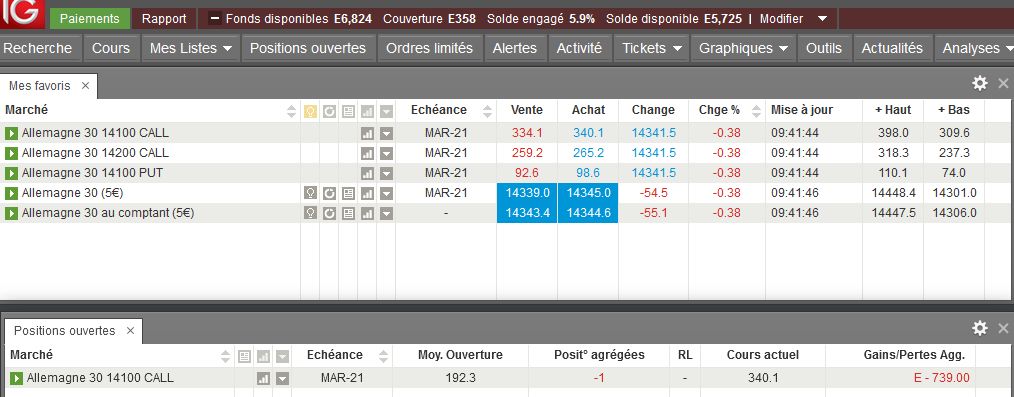Expand row menu for Allemagne 30 14200 CALL
Image resolution: width=1014 pixels, height=397 pixels.
tap(386, 153)
